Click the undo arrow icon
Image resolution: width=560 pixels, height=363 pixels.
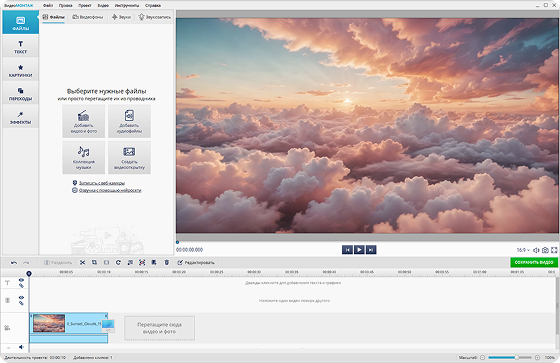[x=14, y=263]
